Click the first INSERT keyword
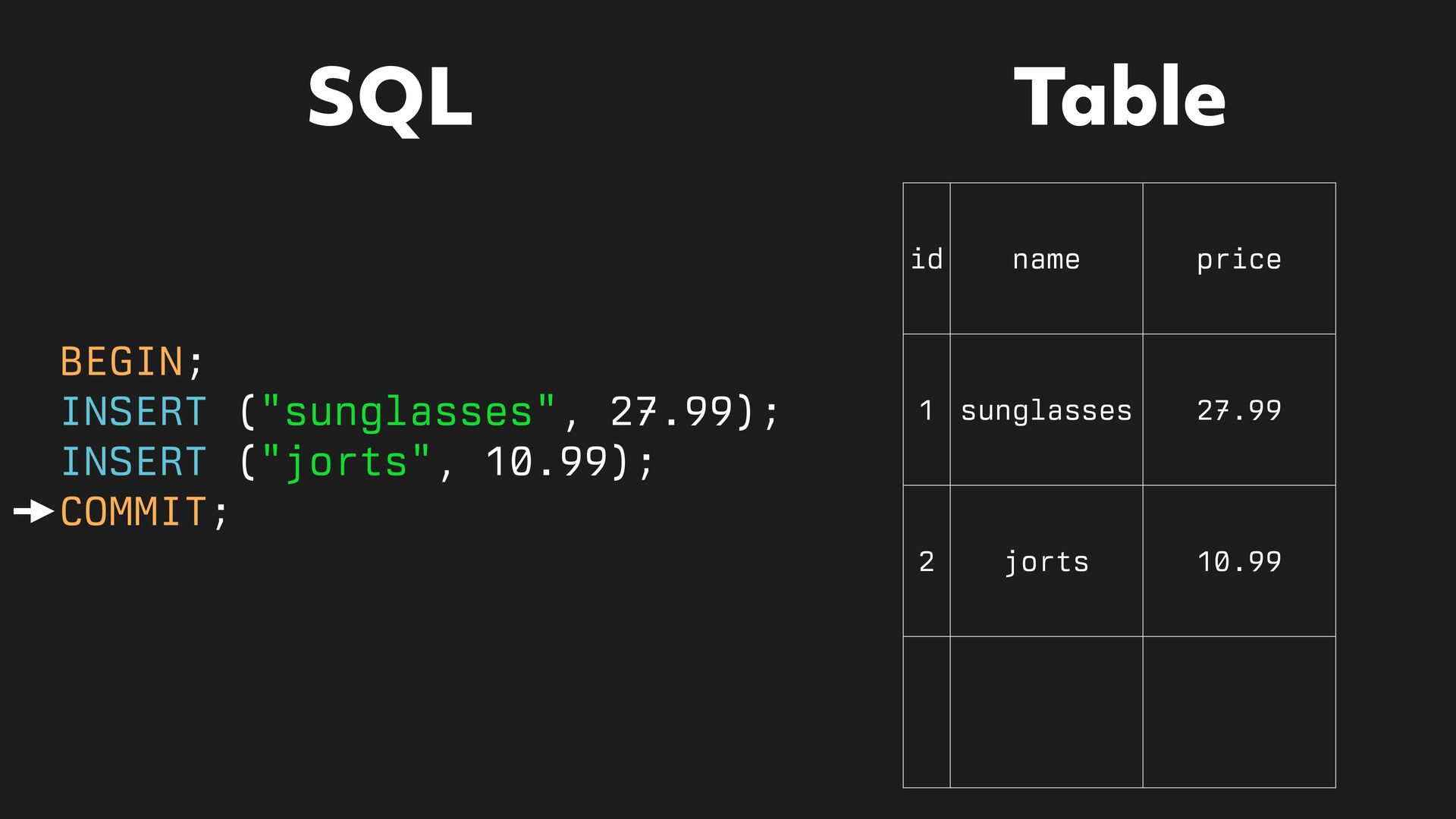Screen dimensions: 1456x819 (x=133, y=413)
